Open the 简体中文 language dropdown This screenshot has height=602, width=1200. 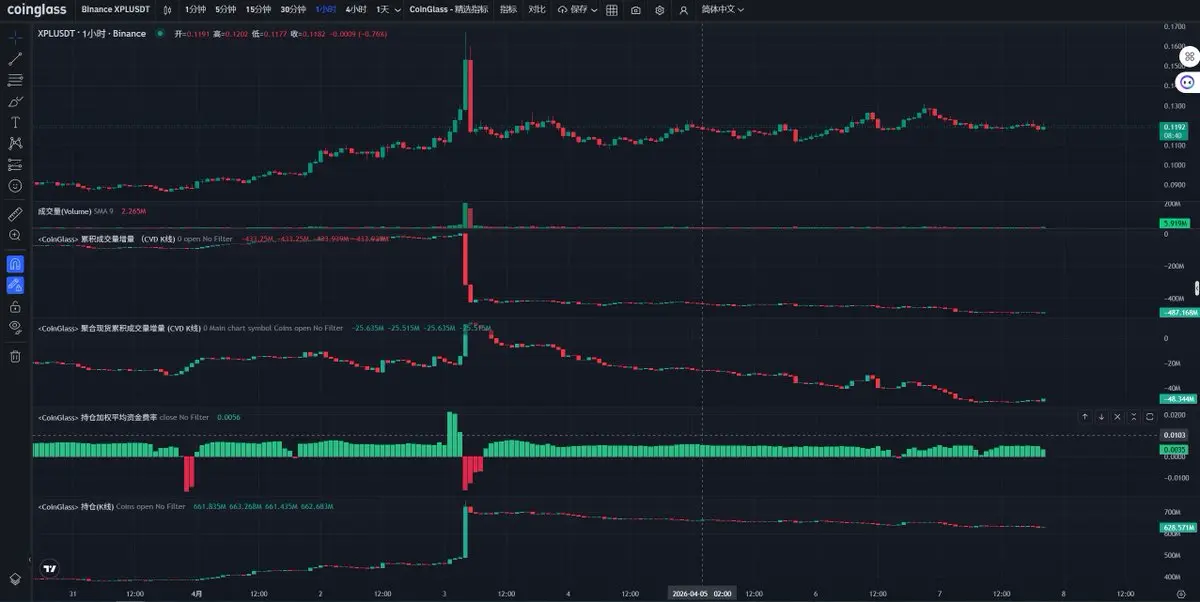coord(725,9)
